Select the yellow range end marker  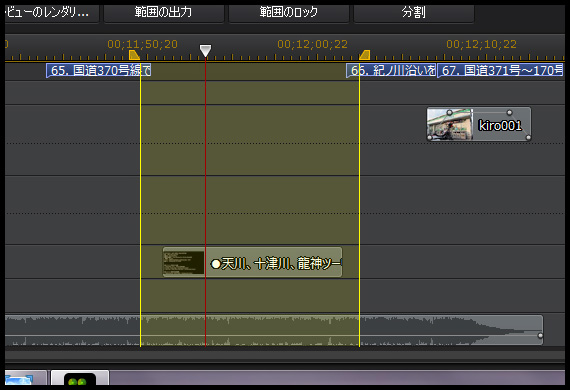click(x=365, y=55)
